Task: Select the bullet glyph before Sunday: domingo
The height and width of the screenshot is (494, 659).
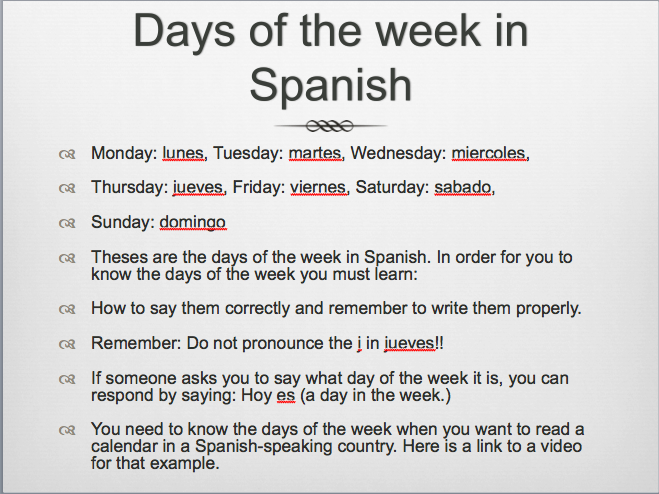Action: (x=68, y=222)
